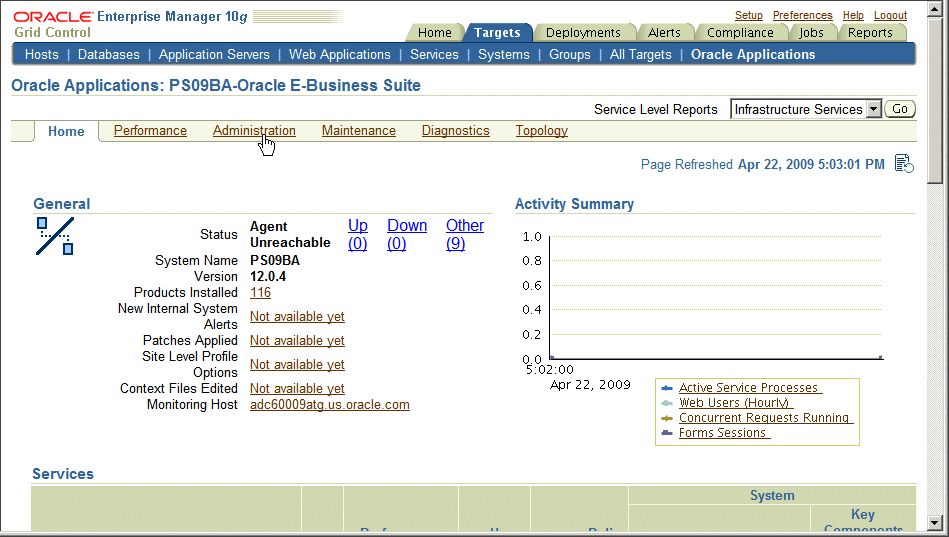
Task: Open the Maintenance page tab
Action: (x=358, y=131)
